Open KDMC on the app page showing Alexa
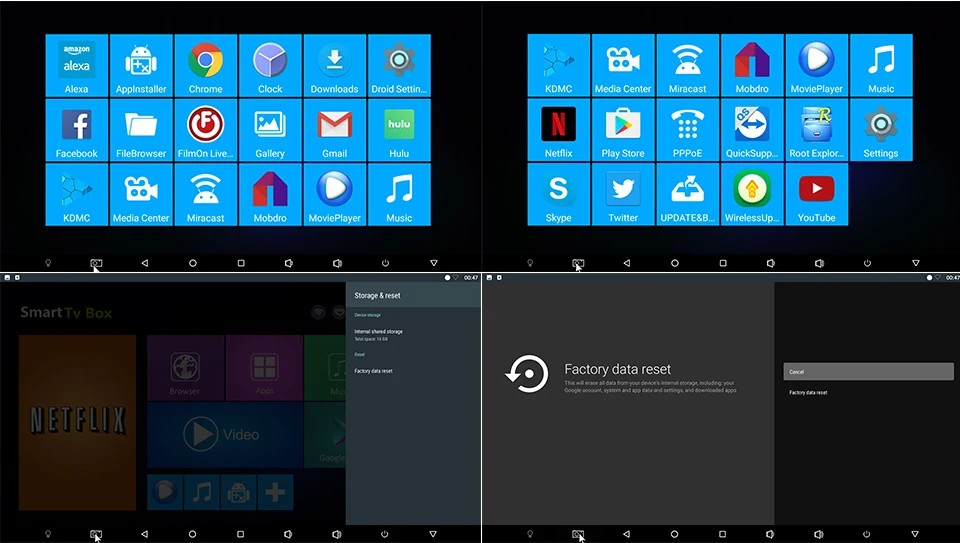 pos(77,195)
